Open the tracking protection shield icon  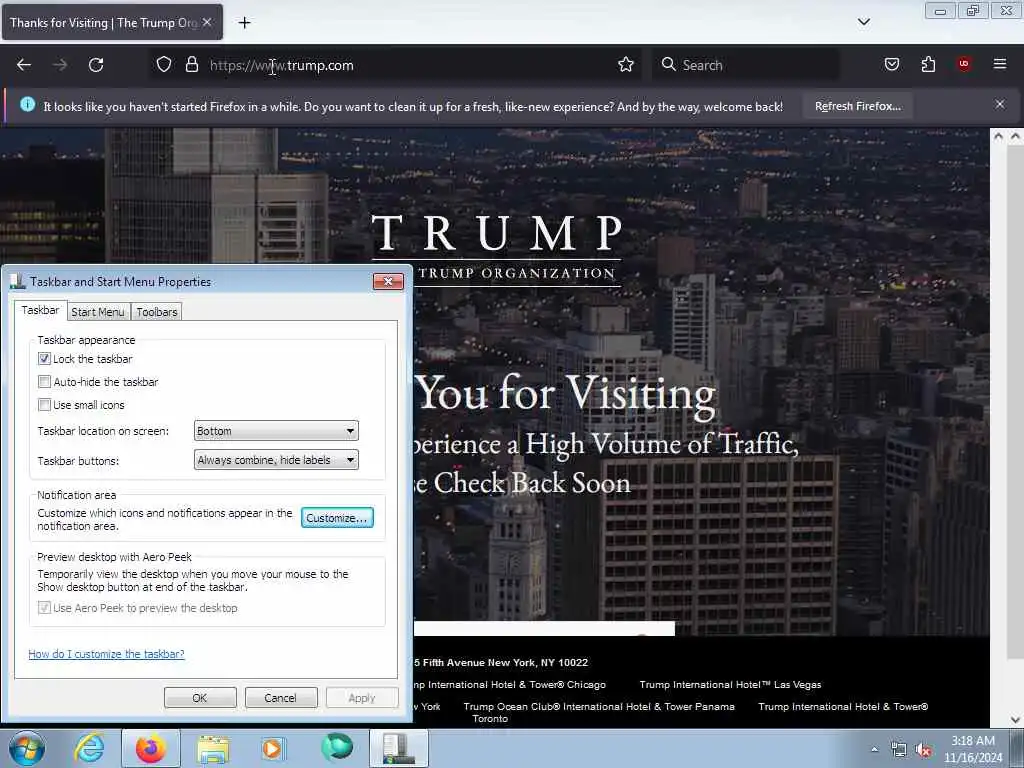click(x=164, y=65)
